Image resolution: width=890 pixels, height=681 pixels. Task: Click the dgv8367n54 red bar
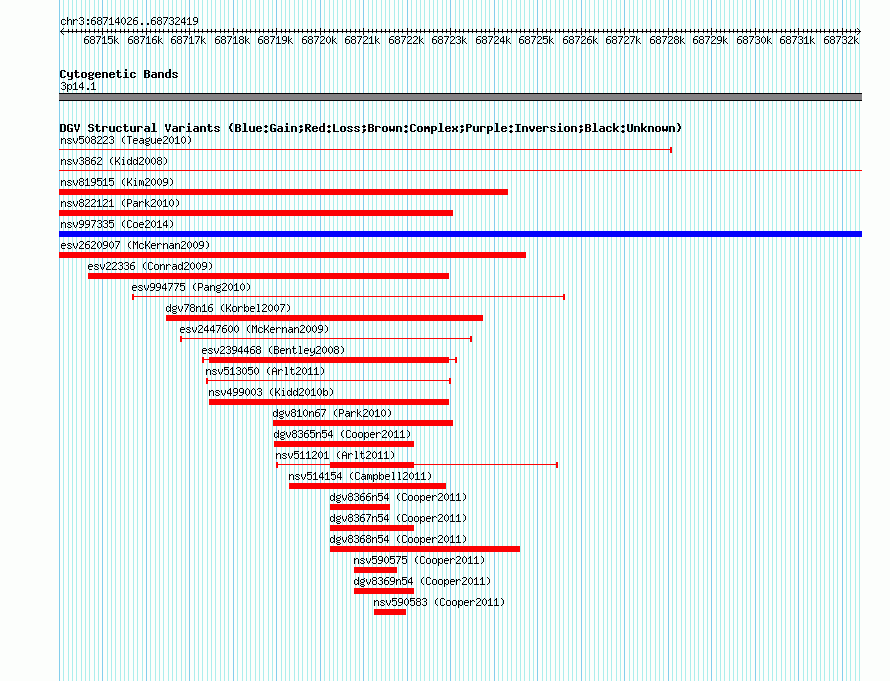[x=372, y=528]
